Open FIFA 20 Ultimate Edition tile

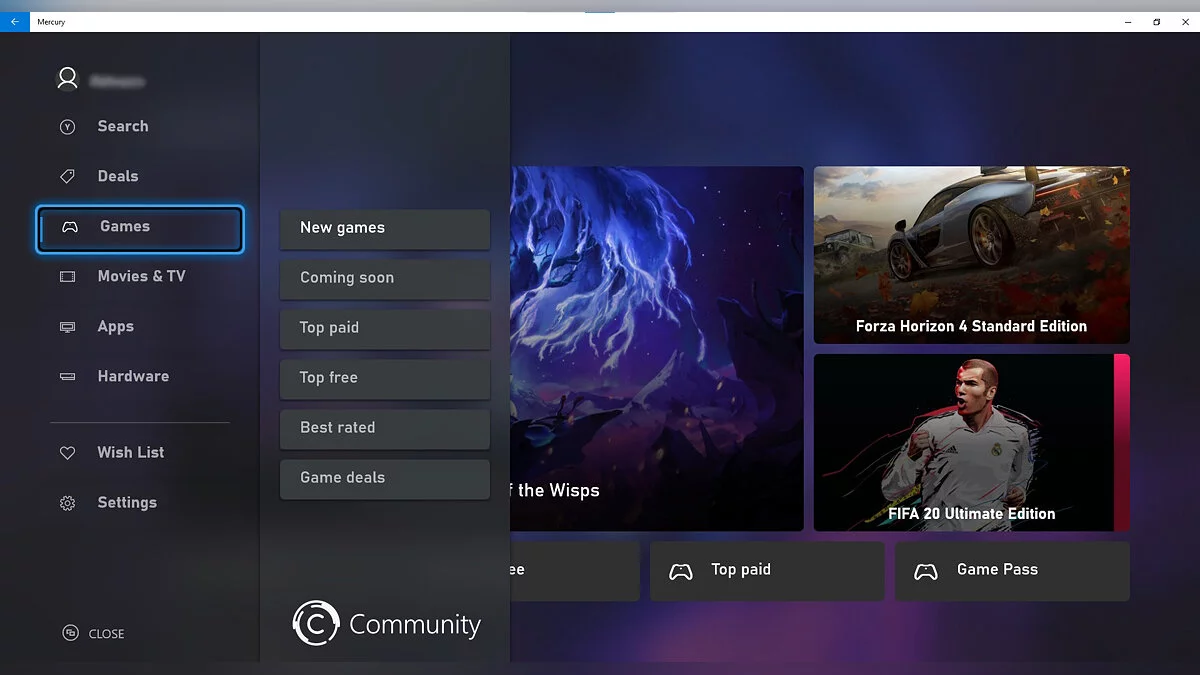[972, 442]
